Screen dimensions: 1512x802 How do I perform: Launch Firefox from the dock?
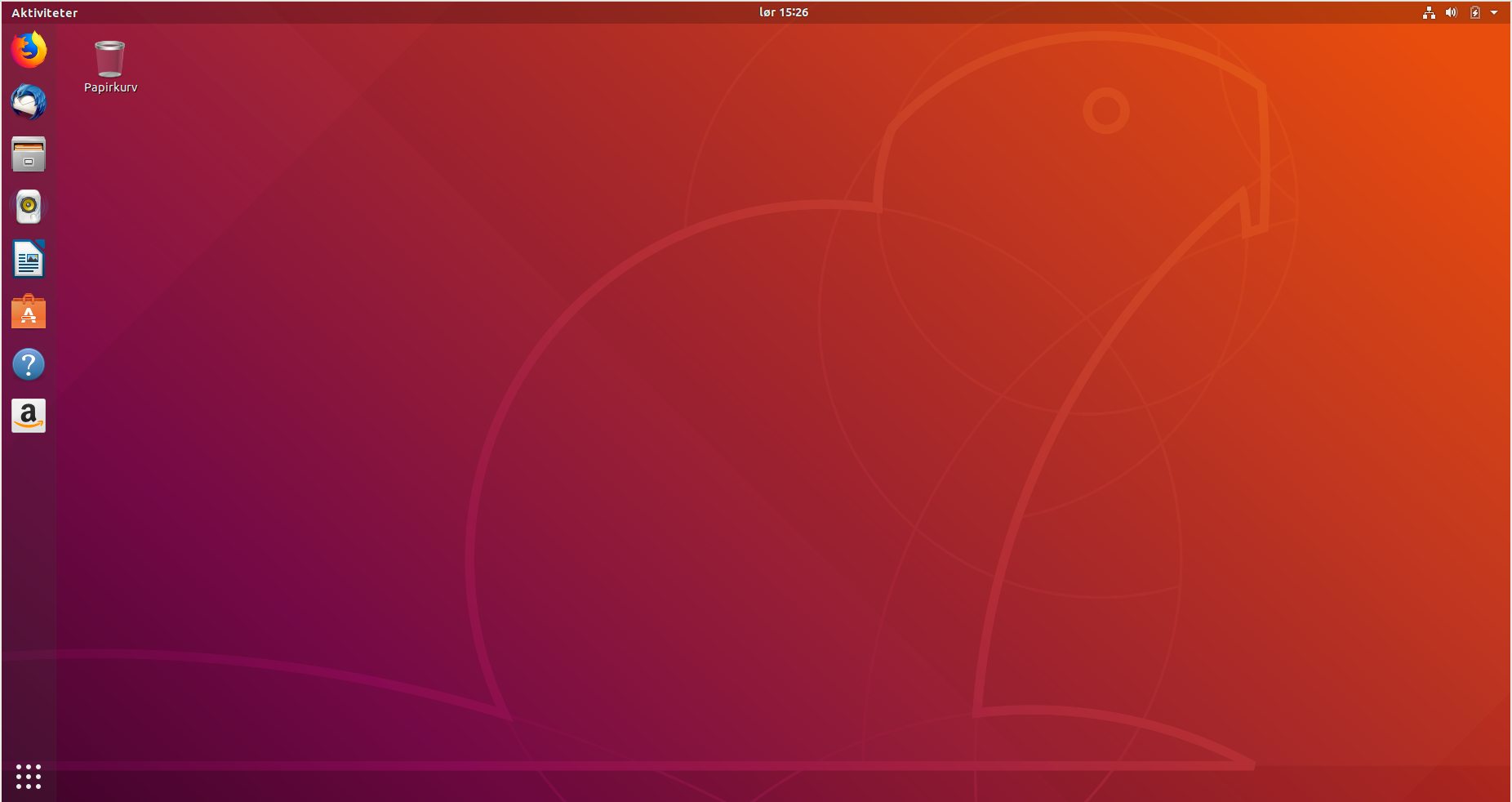(29, 50)
